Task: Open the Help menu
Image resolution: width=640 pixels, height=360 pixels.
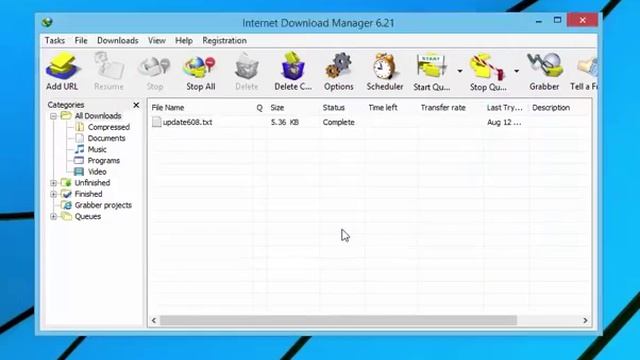Action: click(x=184, y=40)
